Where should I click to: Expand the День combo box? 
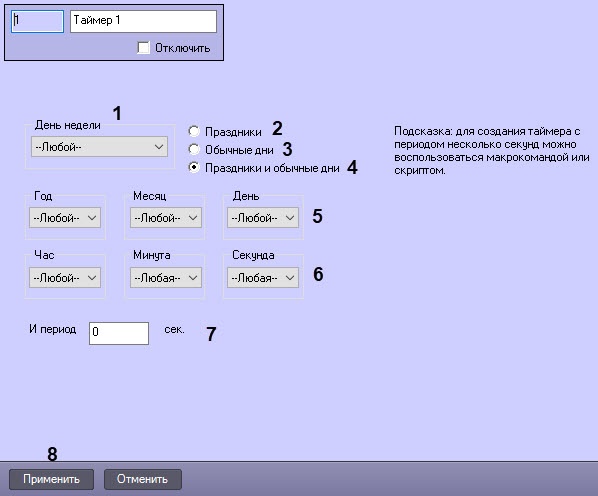point(263,218)
